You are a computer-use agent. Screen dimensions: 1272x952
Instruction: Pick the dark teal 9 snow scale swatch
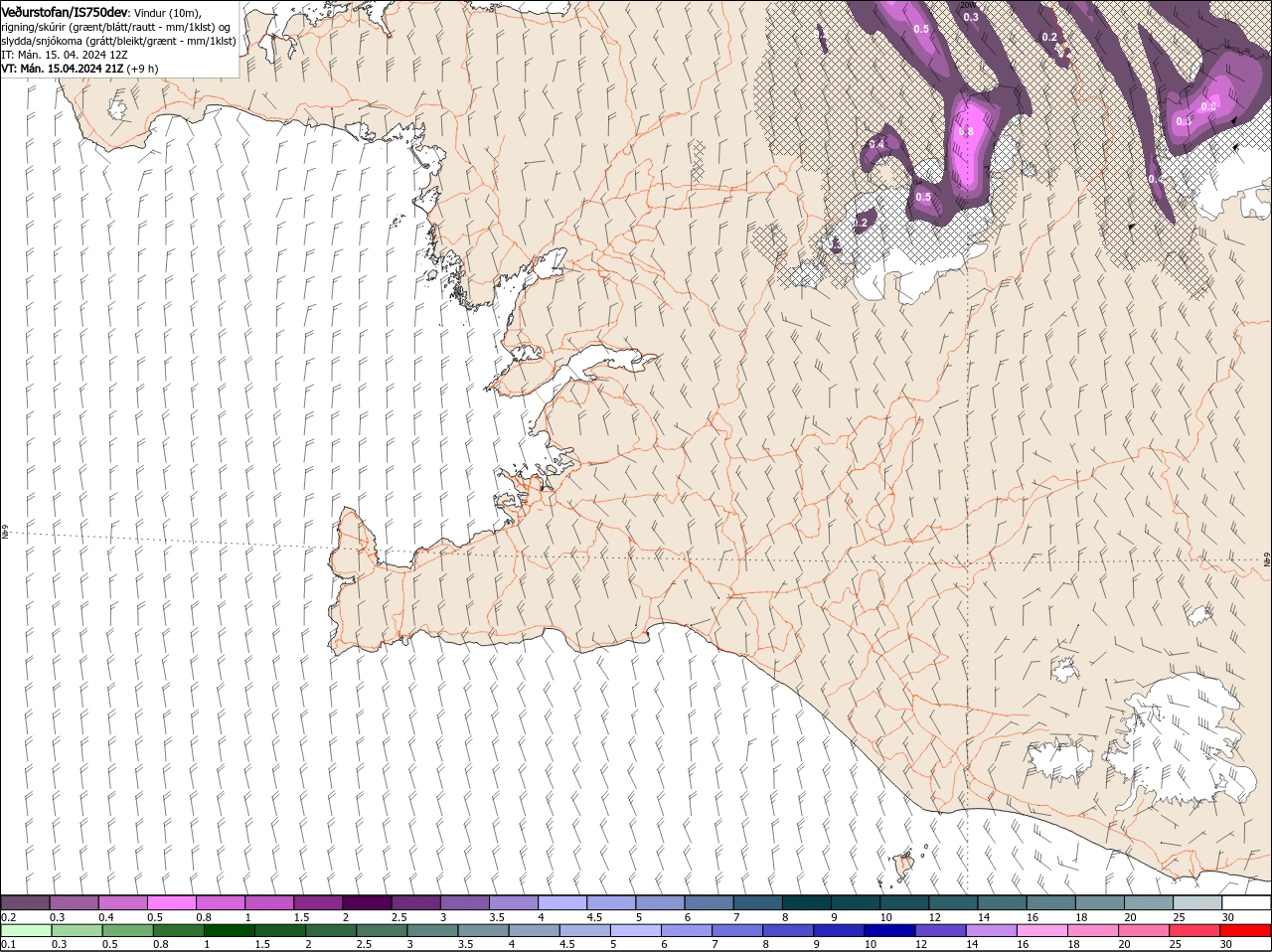856,902
